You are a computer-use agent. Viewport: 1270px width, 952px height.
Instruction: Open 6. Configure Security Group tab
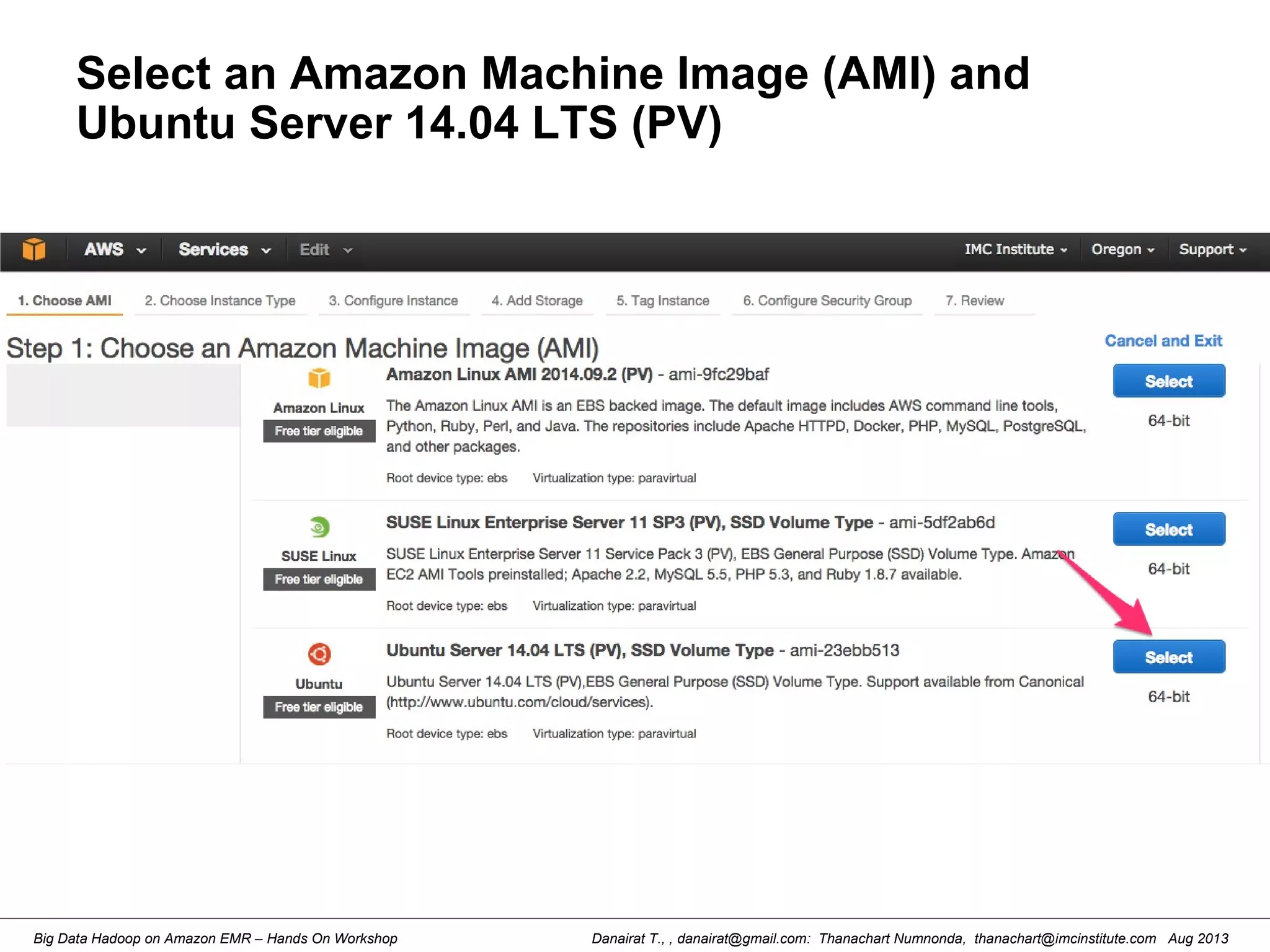point(827,301)
